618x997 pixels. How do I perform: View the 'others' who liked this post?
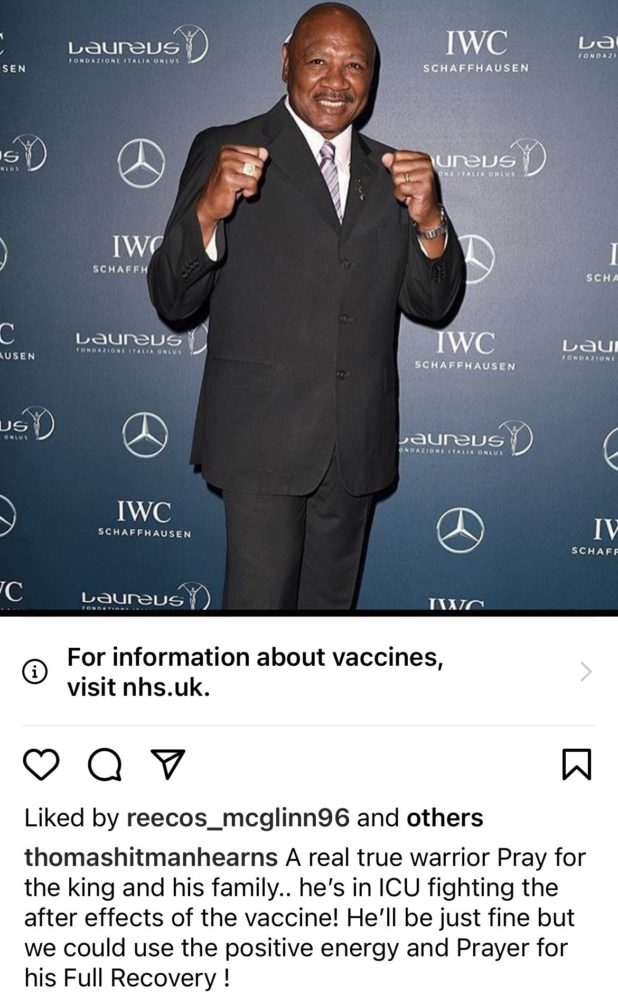[x=445, y=818]
